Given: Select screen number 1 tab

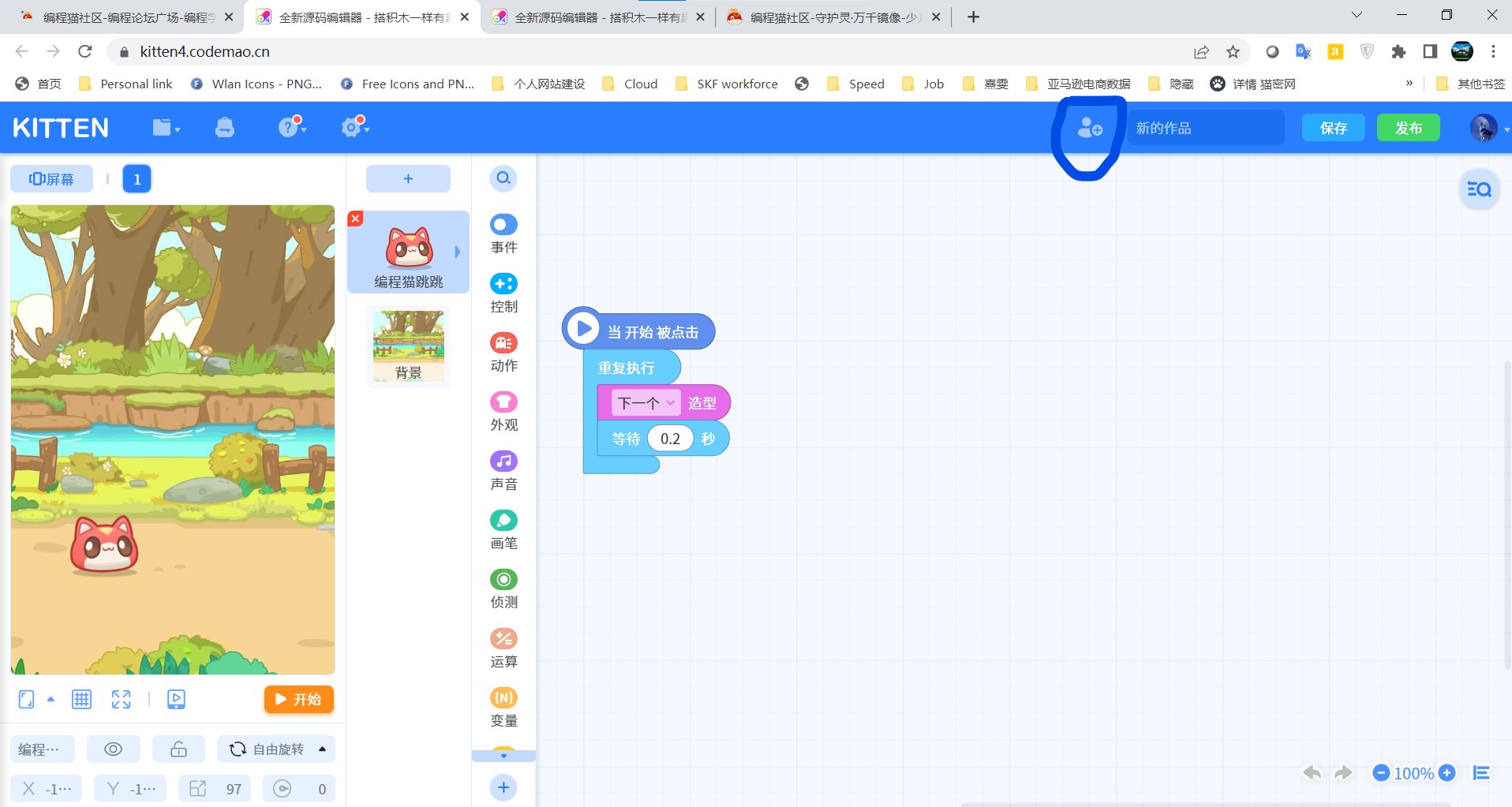Looking at the screenshot, I should tap(137, 179).
